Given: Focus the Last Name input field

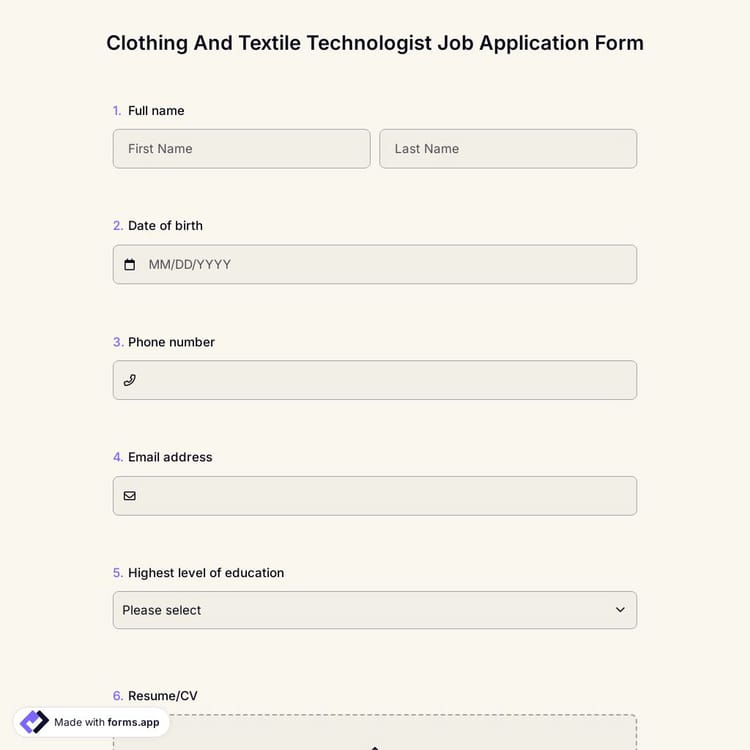Looking at the screenshot, I should point(508,149).
